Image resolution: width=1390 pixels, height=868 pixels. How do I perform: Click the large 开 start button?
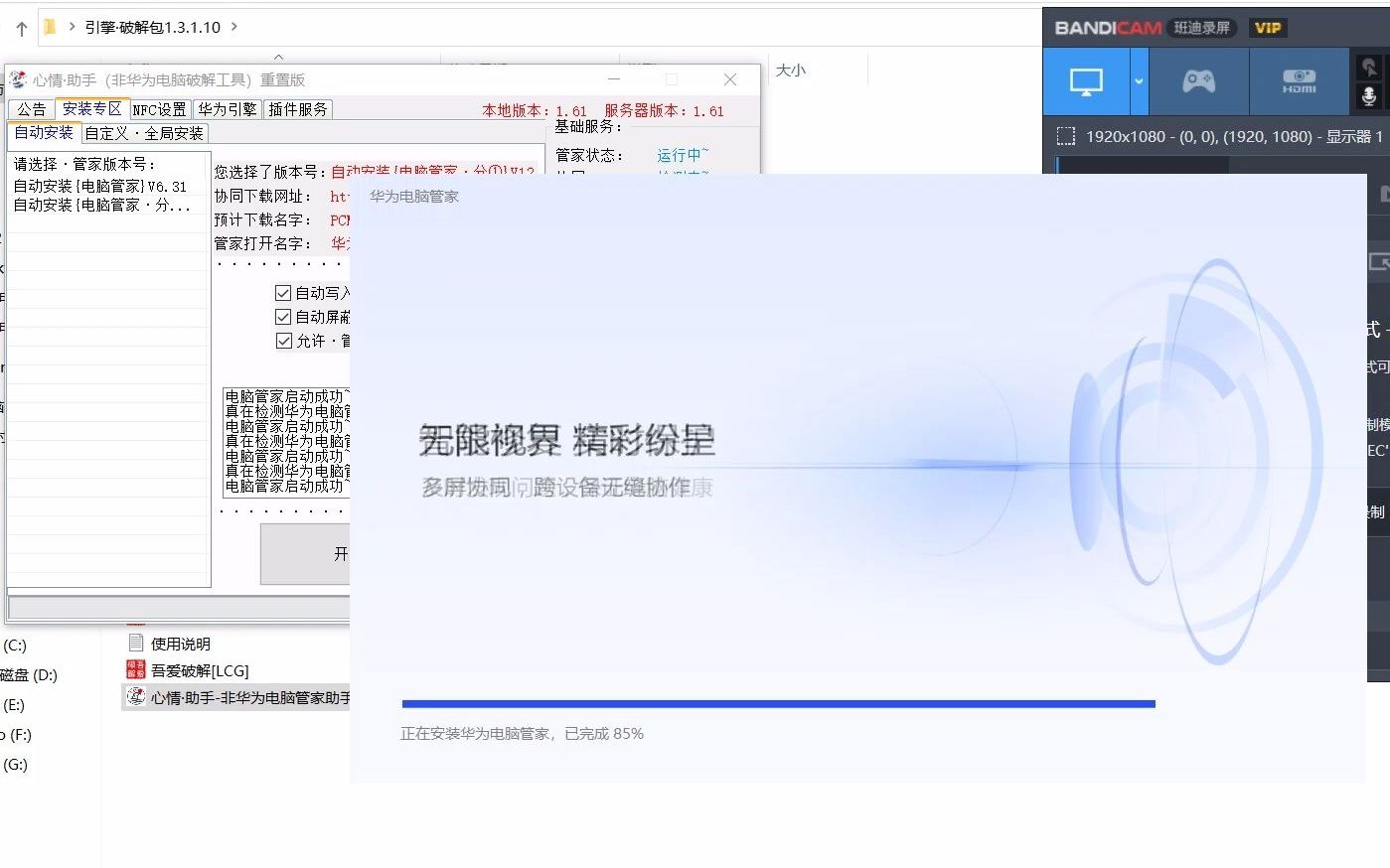[305, 553]
